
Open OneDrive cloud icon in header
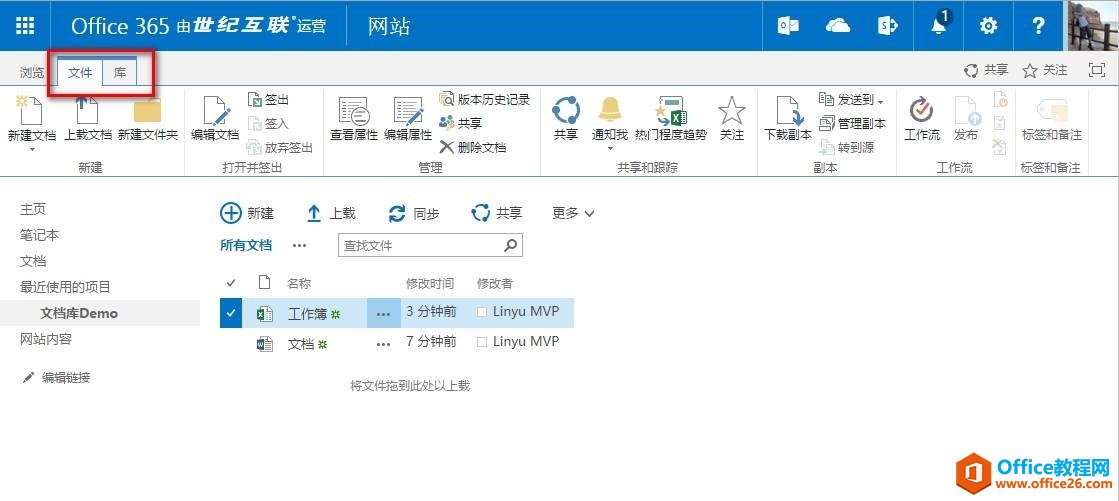(x=838, y=26)
